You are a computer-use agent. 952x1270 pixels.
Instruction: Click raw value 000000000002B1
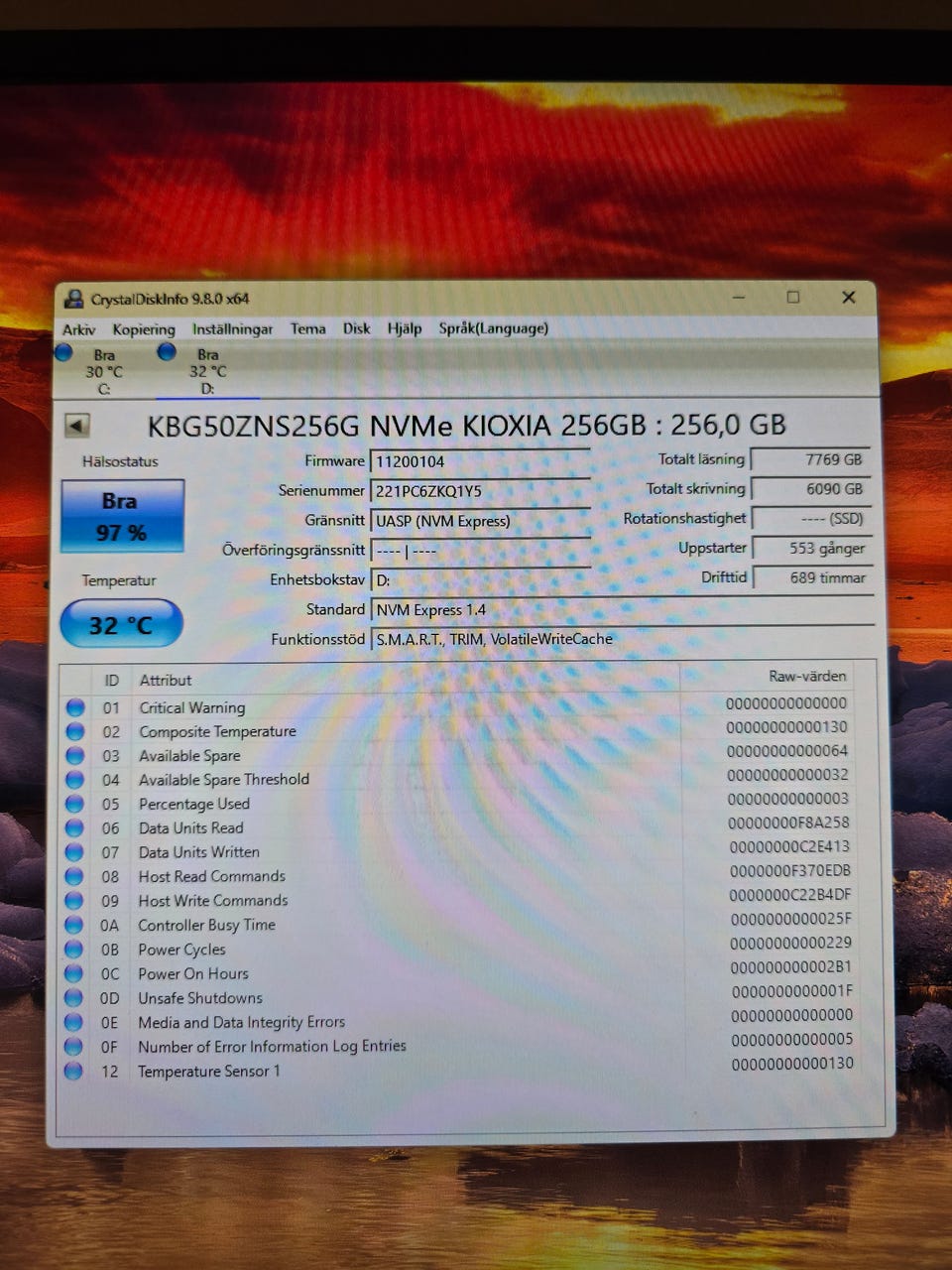tap(790, 966)
